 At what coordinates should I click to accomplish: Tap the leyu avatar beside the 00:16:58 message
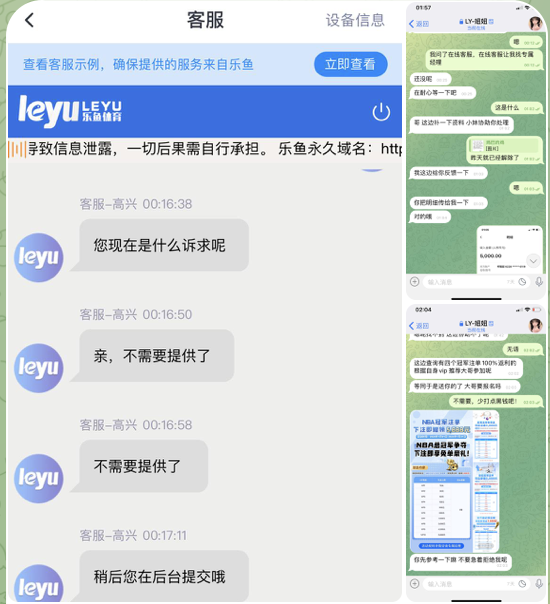click(x=39, y=478)
